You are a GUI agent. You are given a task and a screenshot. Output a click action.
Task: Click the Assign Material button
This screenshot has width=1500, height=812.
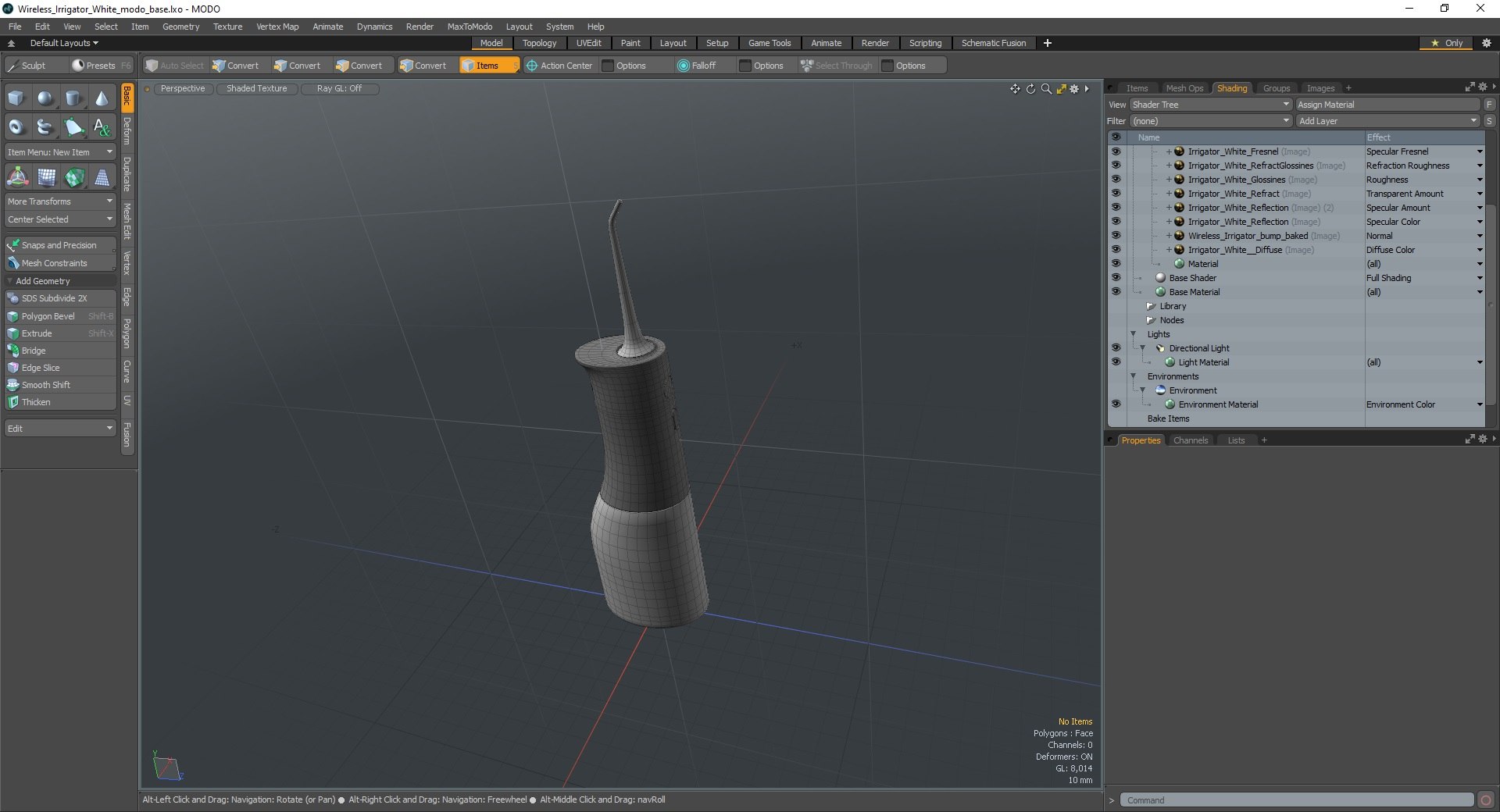tap(1387, 105)
